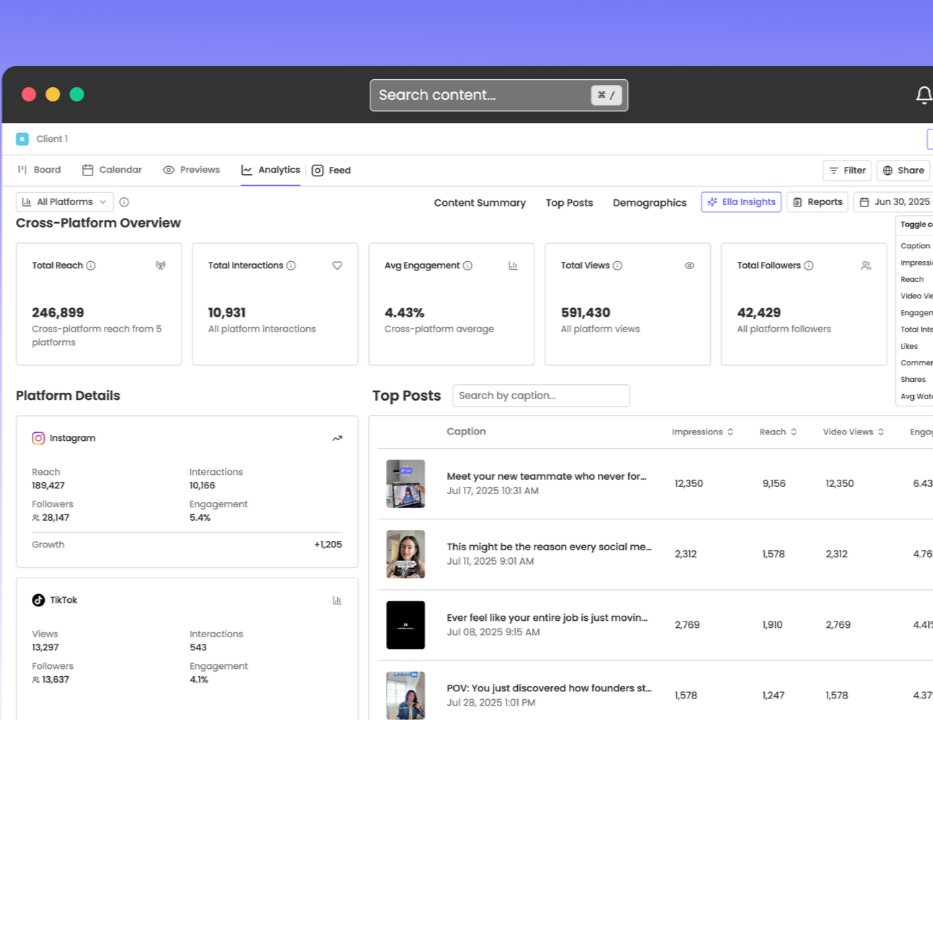
Task: Click the Total Reach value 246,899
Action: (58, 312)
